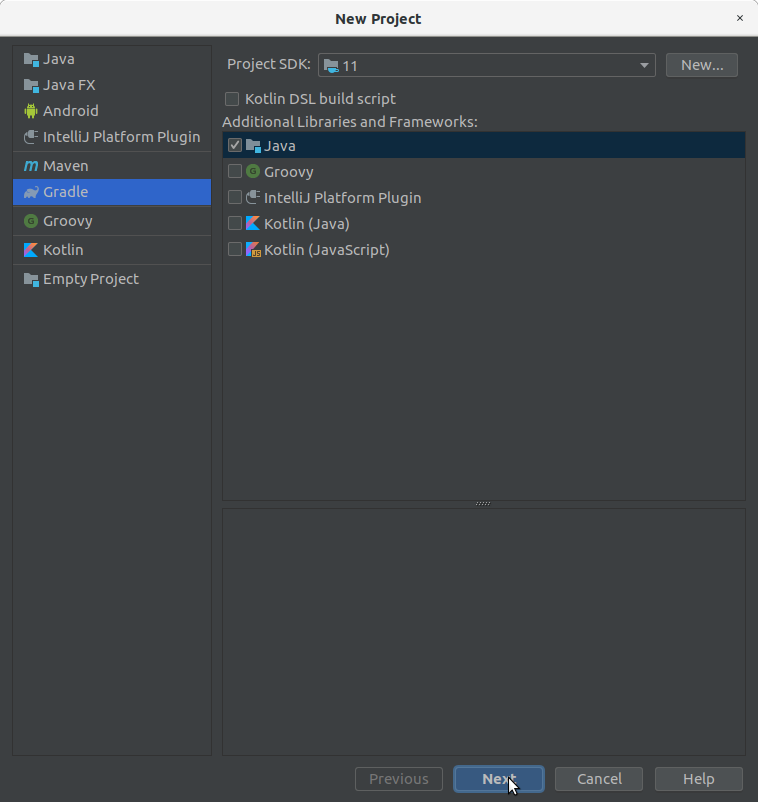Check the Groovy framework checkbox
The height and width of the screenshot is (802, 758).
(235, 171)
